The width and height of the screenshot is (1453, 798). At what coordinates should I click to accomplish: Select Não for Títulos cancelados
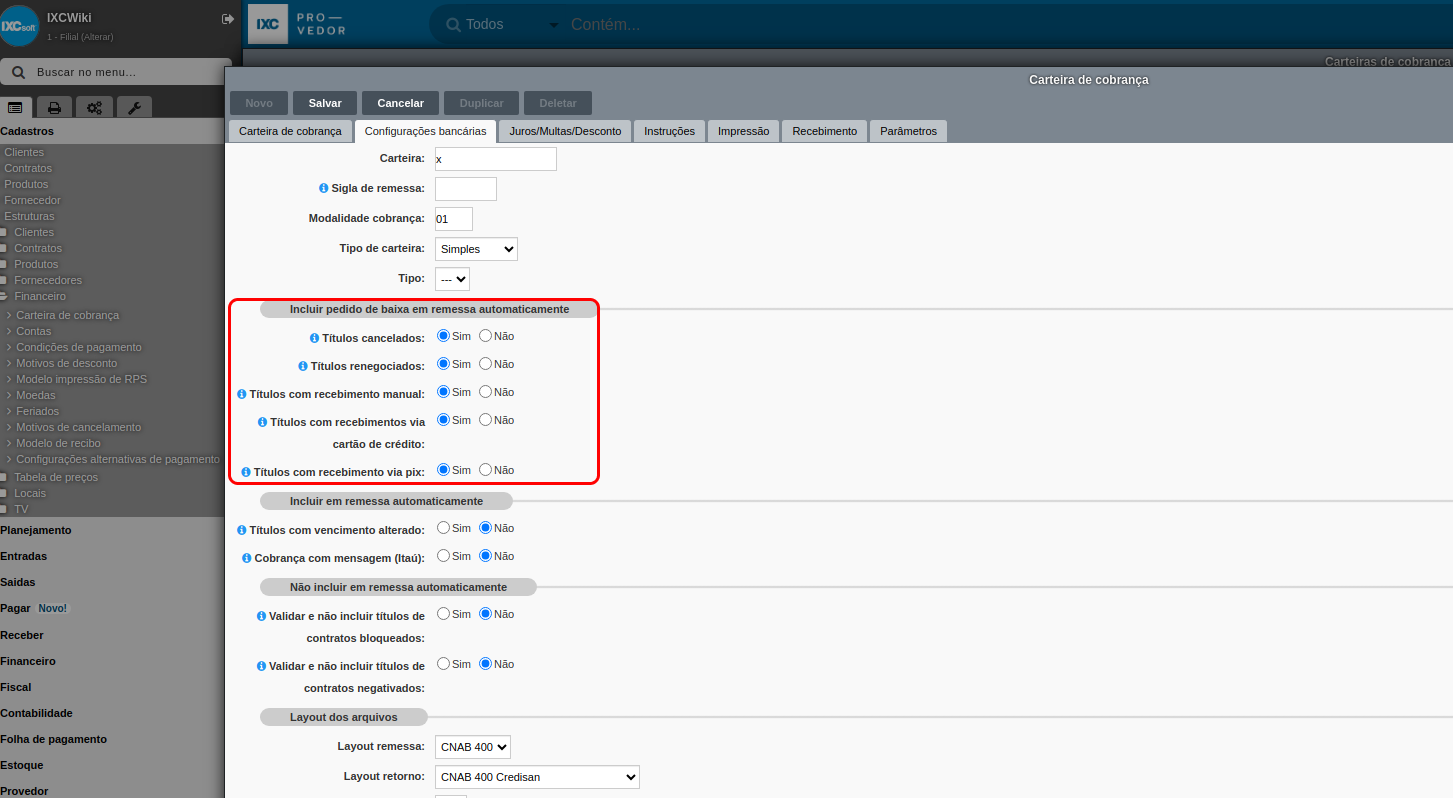485,336
